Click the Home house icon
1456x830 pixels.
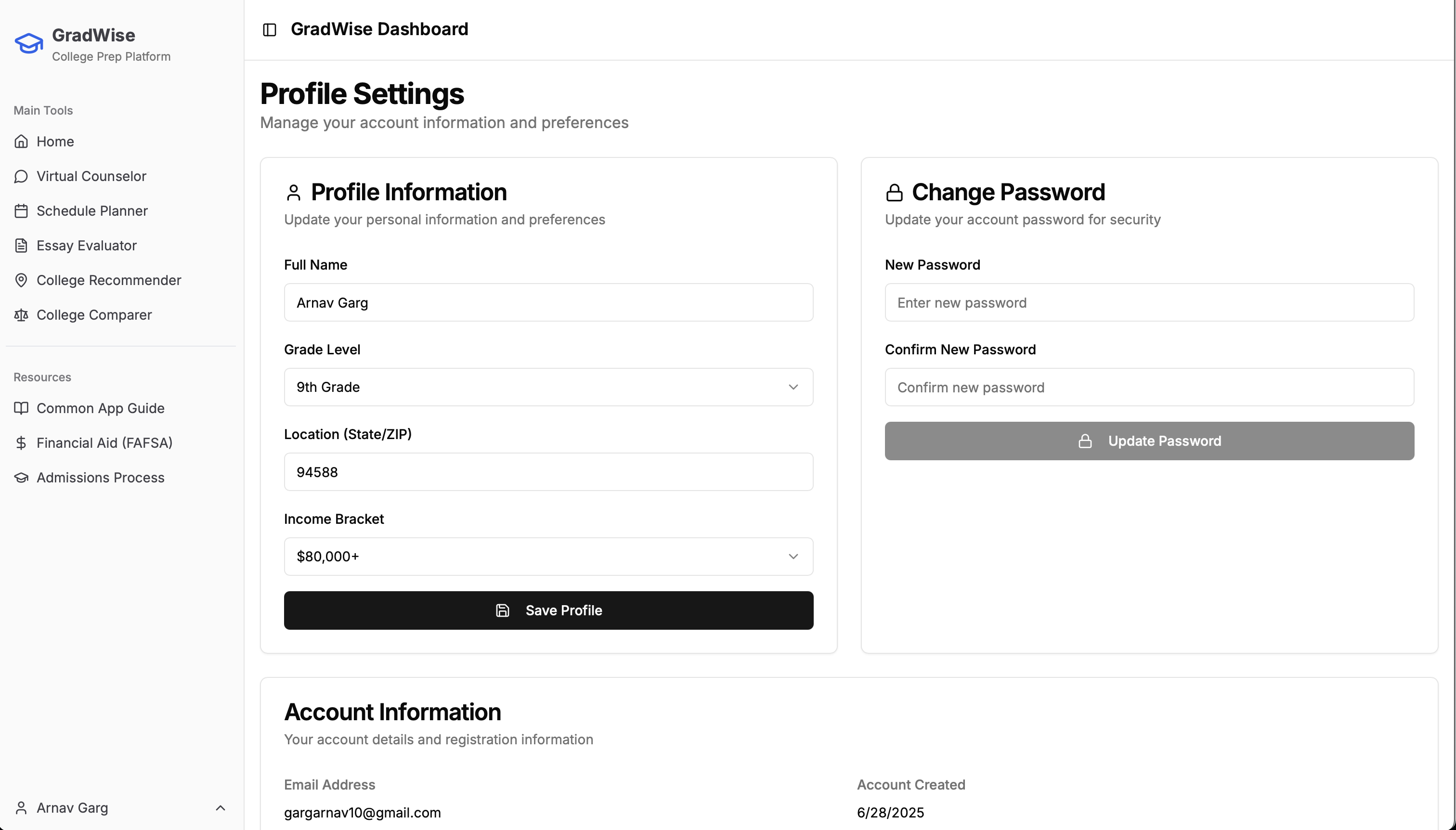tap(21, 142)
